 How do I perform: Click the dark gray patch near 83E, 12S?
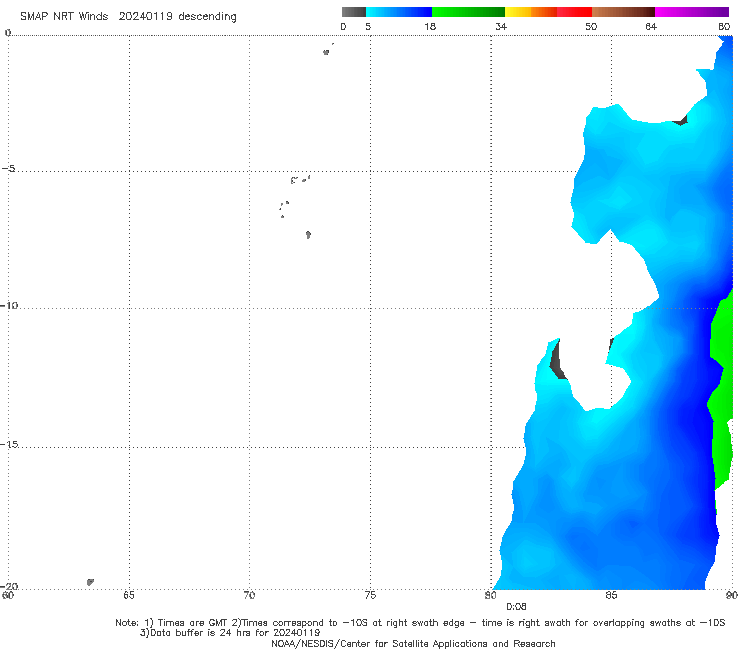pos(557,361)
